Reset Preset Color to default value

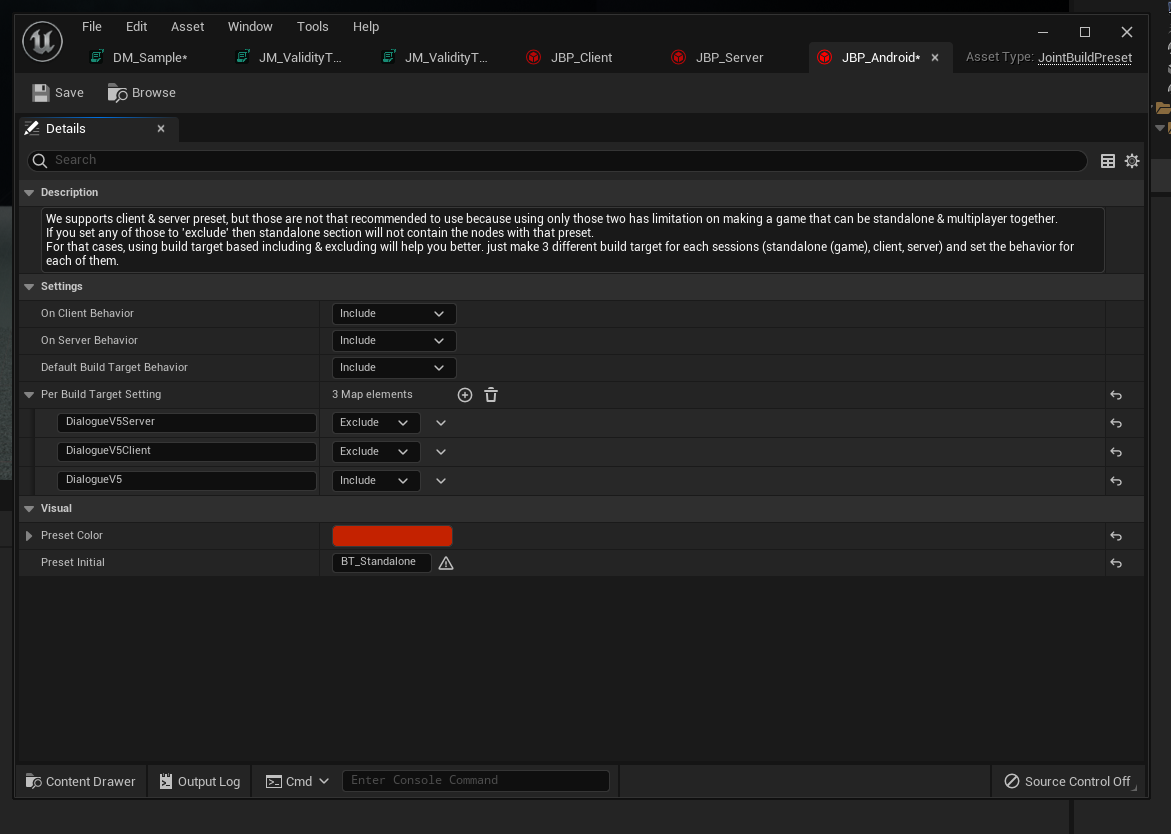point(1116,536)
